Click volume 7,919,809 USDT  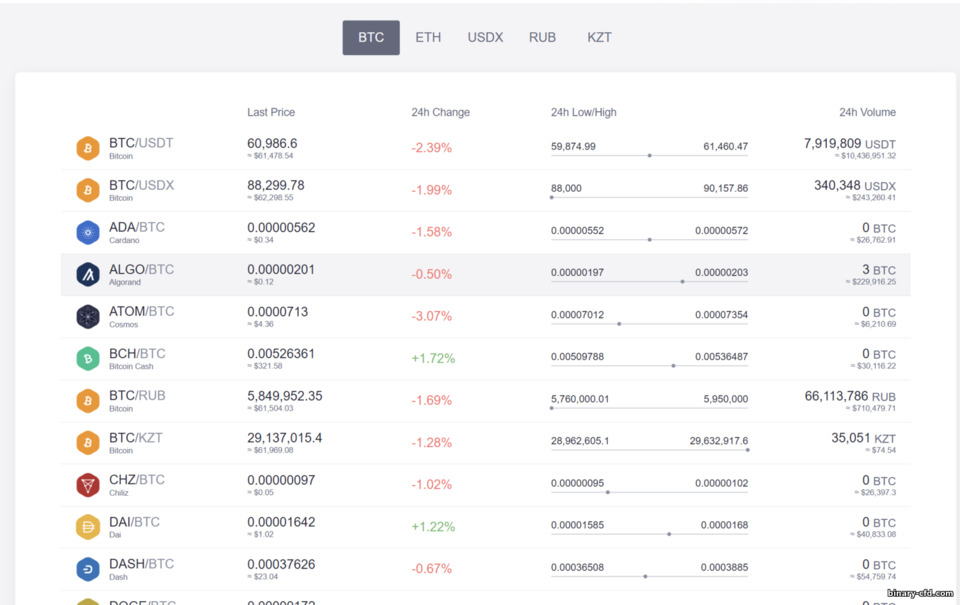click(x=850, y=144)
